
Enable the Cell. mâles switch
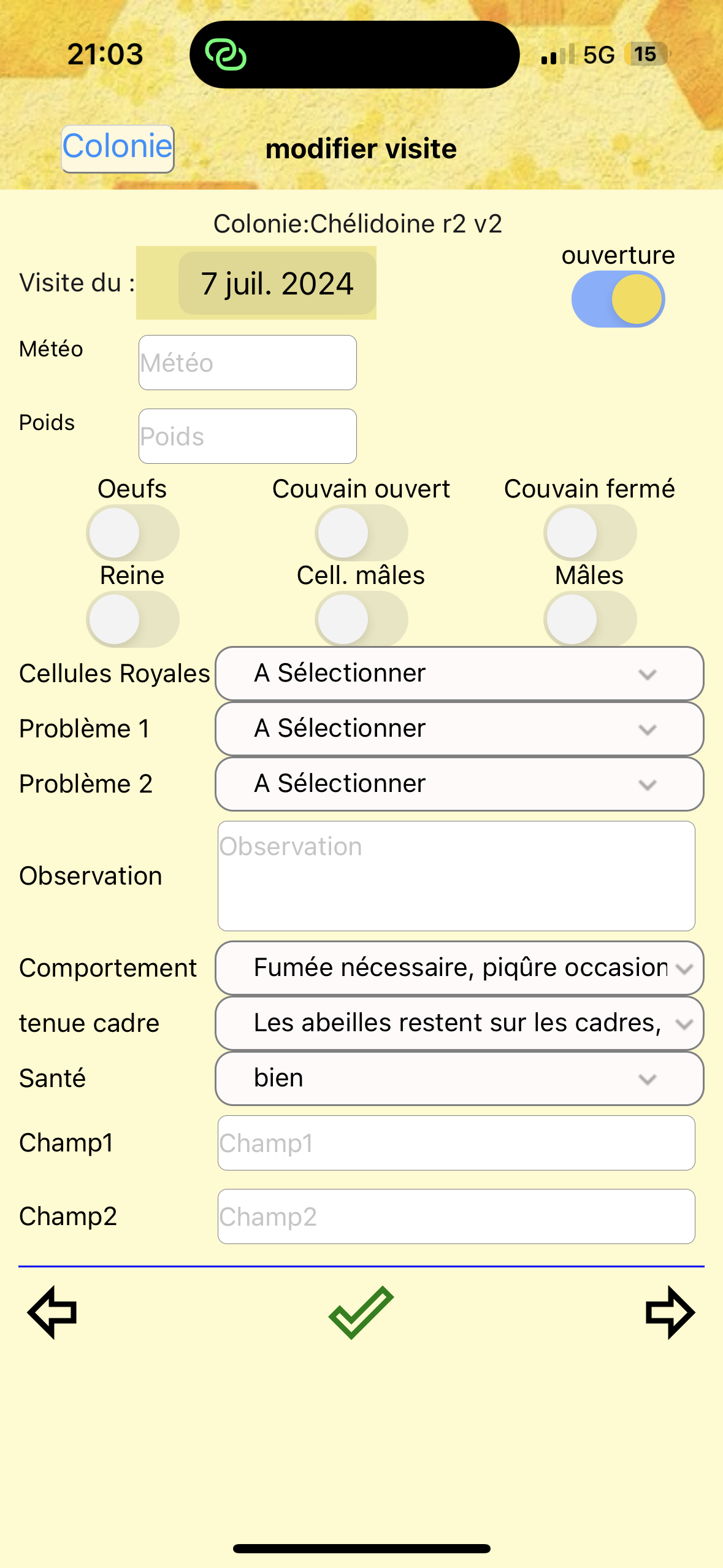coord(361,619)
